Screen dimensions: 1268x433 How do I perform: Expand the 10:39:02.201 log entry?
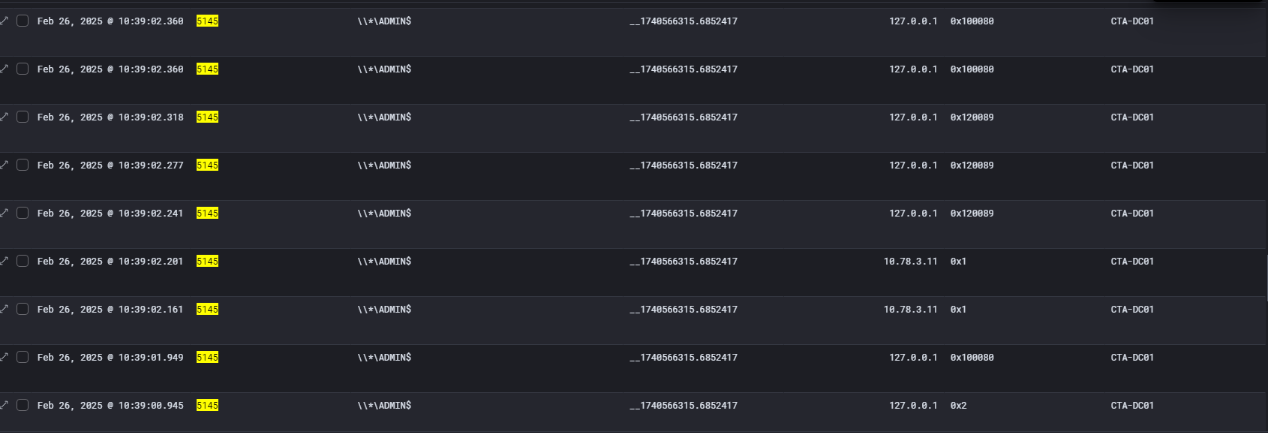tap(3, 261)
